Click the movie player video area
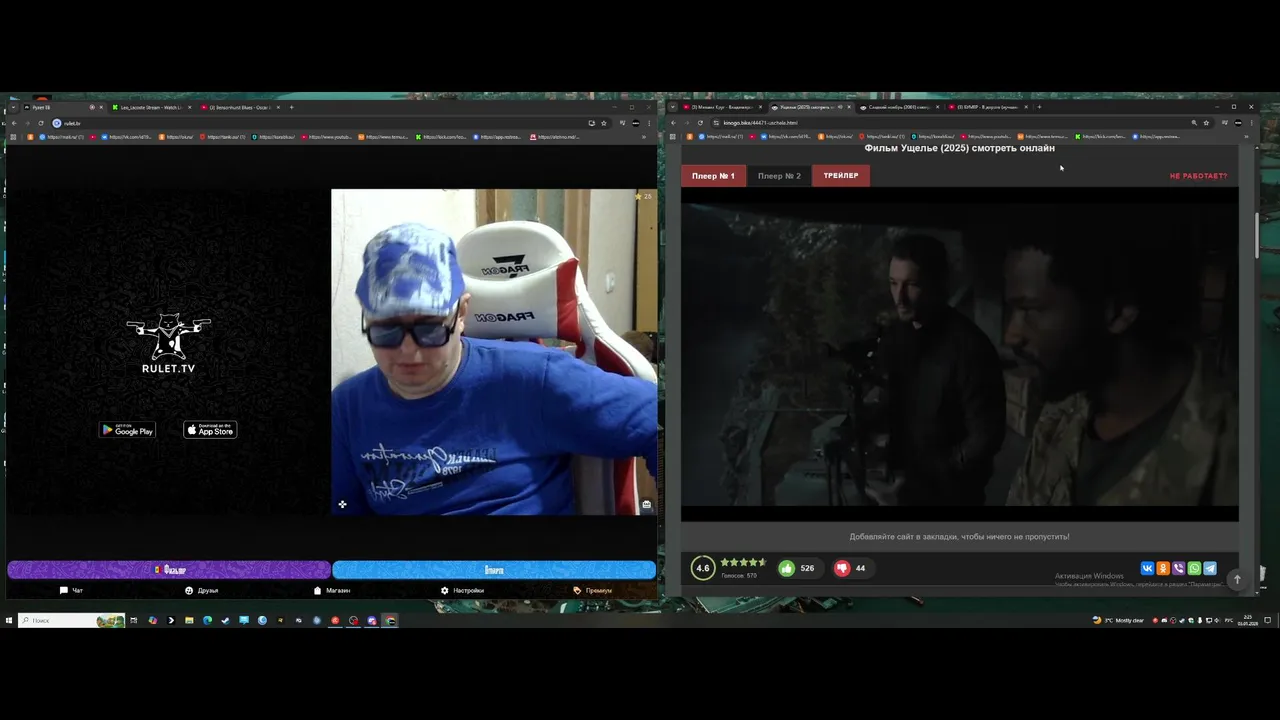1280x720 pixels. pyautogui.click(x=960, y=355)
